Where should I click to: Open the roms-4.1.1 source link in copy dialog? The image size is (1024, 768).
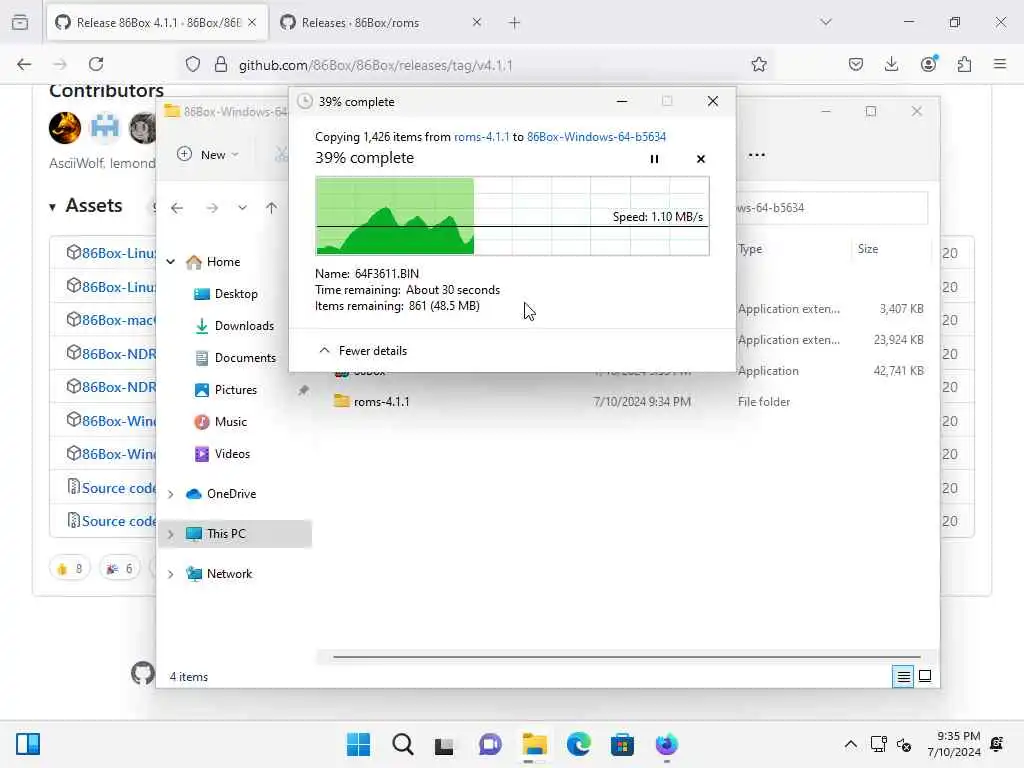pos(481,136)
